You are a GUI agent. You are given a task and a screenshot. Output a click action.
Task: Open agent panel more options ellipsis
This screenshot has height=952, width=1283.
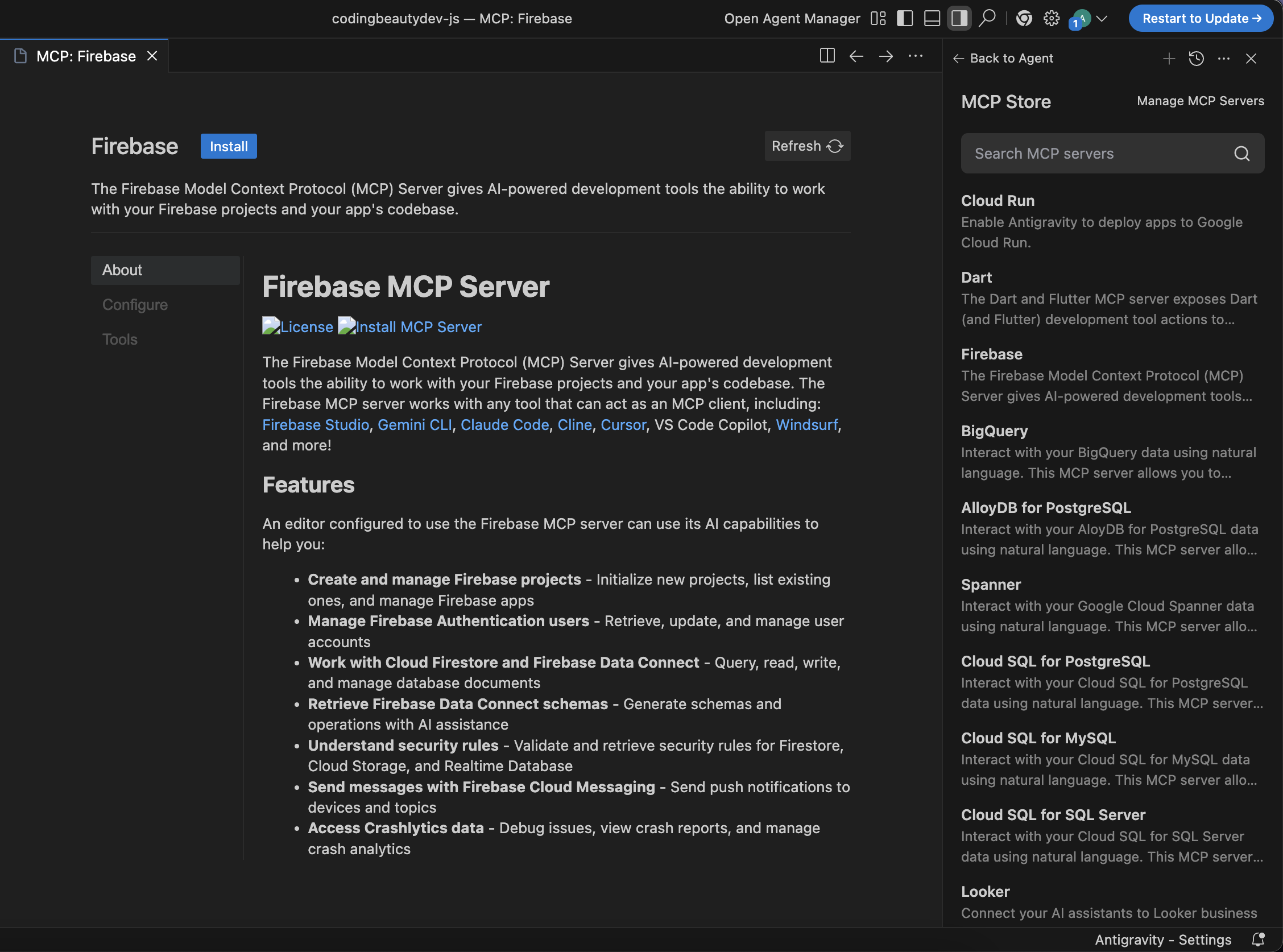1224,58
